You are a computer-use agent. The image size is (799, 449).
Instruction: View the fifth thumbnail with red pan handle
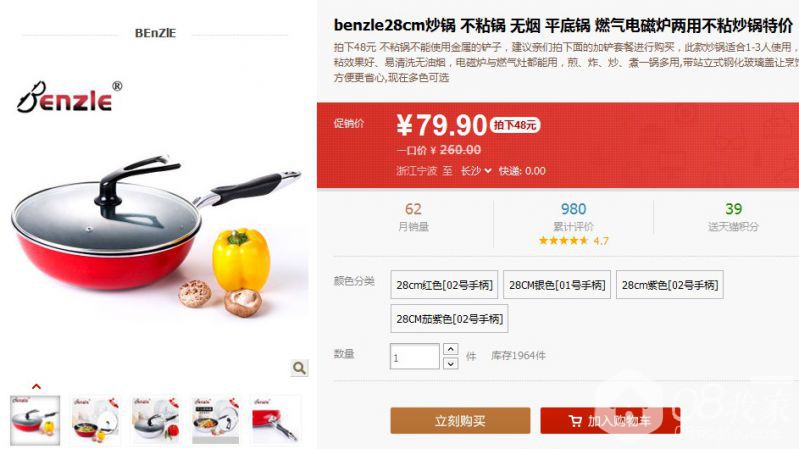276,420
